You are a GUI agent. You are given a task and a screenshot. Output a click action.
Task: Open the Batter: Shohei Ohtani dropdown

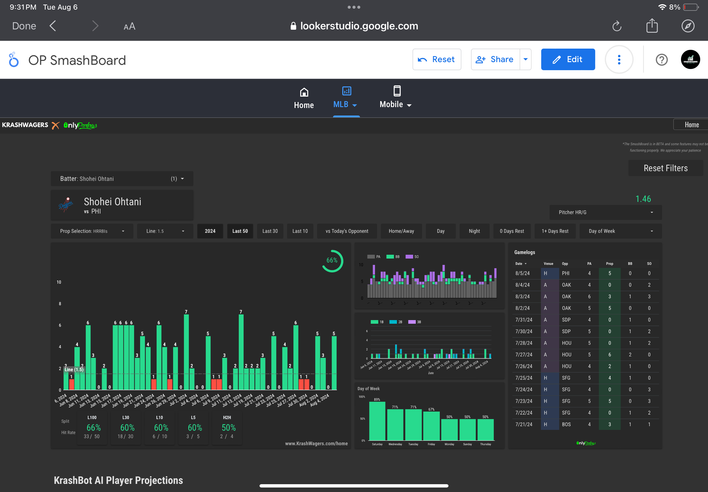pos(122,179)
